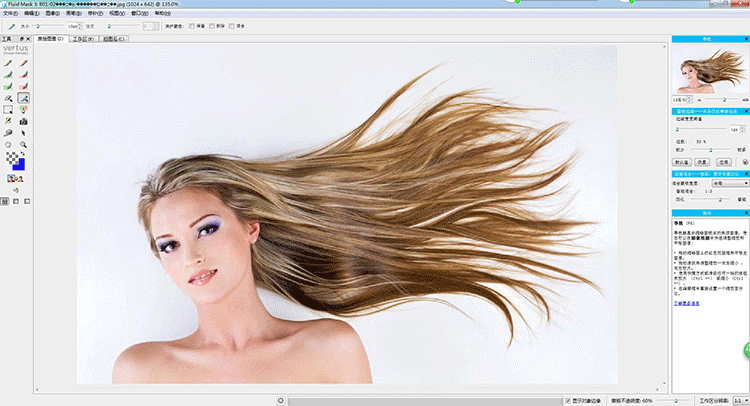The image size is (750, 406).
Task: Choose the rectangle selection tool
Action: pyautogui.click(x=9, y=110)
